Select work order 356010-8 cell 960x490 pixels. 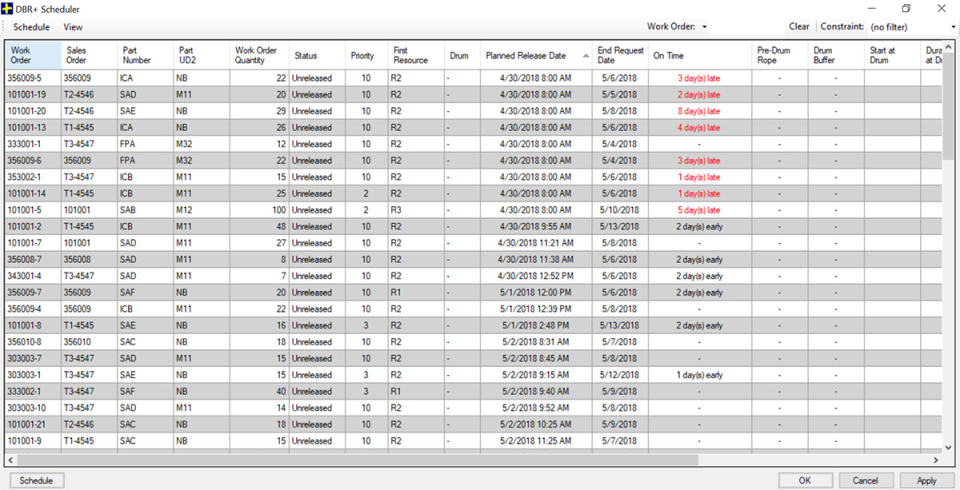click(33, 342)
